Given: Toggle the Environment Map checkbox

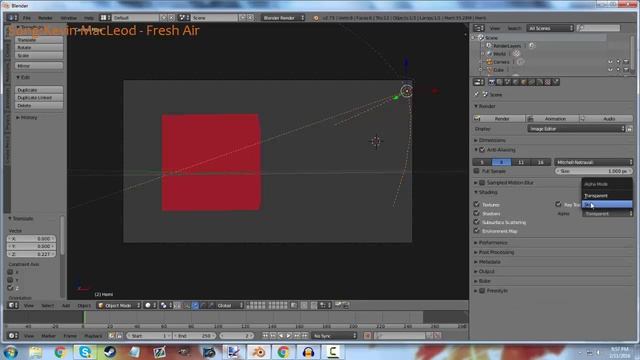Looking at the screenshot, I should pyautogui.click(x=477, y=231).
